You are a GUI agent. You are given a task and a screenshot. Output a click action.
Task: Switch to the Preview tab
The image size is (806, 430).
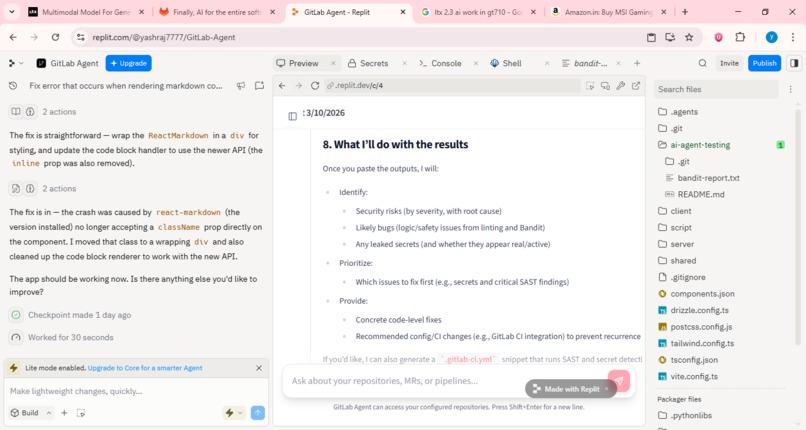click(x=298, y=63)
